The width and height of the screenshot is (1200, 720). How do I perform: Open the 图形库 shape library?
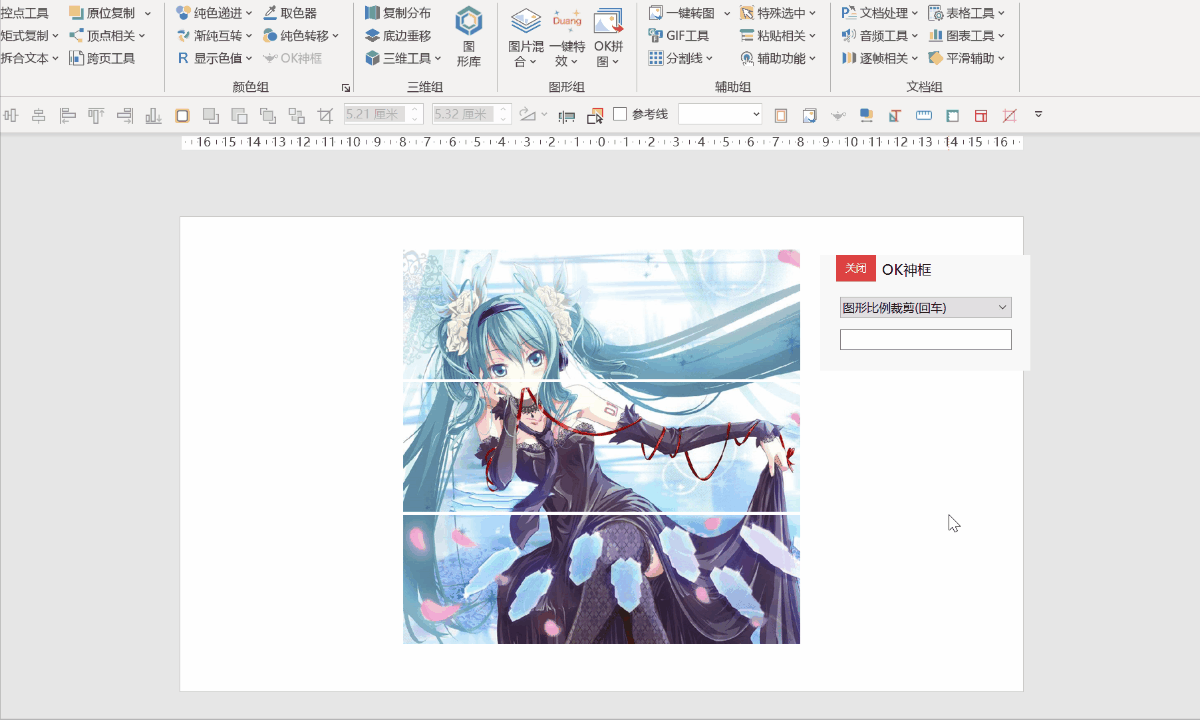[x=469, y=37]
